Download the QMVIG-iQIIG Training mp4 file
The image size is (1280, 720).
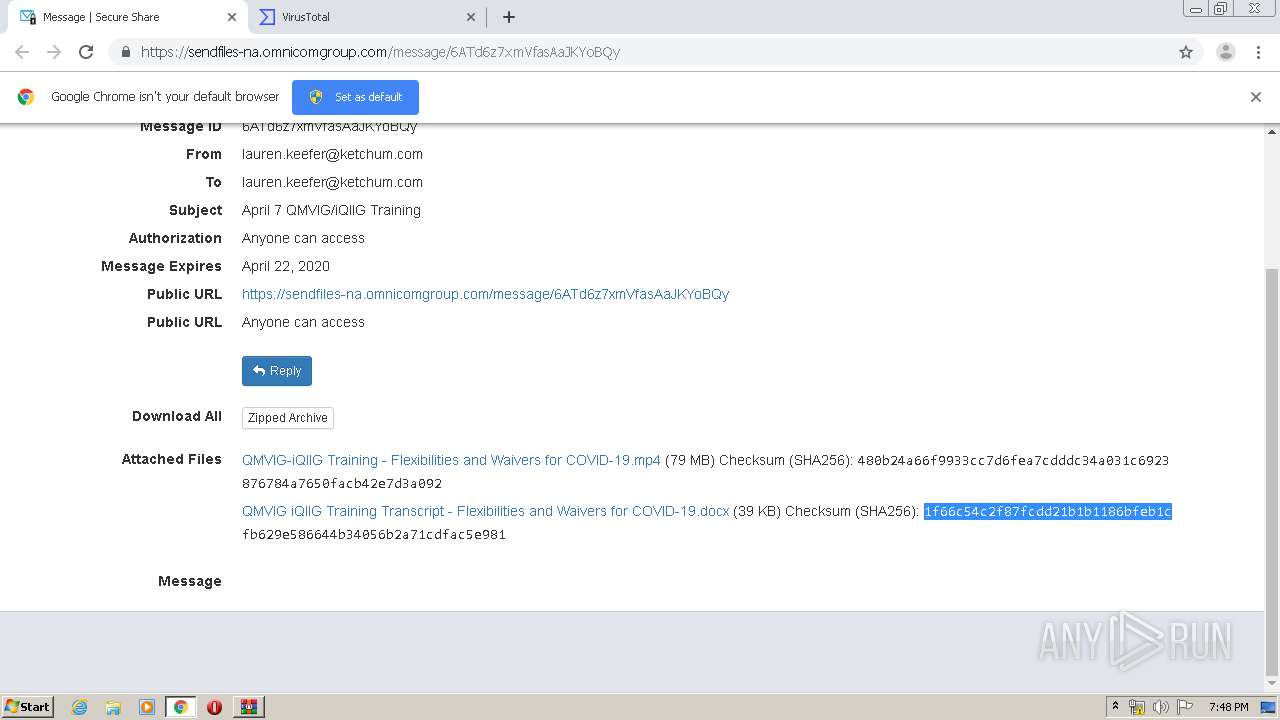tap(451, 460)
